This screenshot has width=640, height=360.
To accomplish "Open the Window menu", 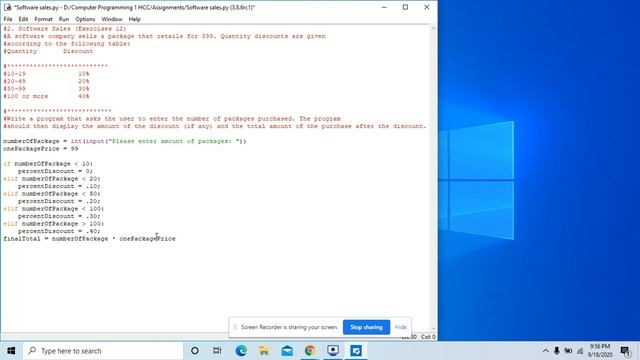I will (112, 19).
